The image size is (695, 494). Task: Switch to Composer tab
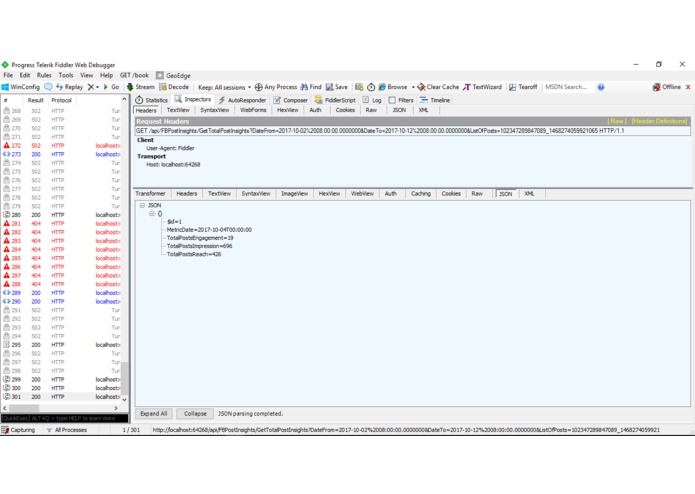[x=290, y=100]
